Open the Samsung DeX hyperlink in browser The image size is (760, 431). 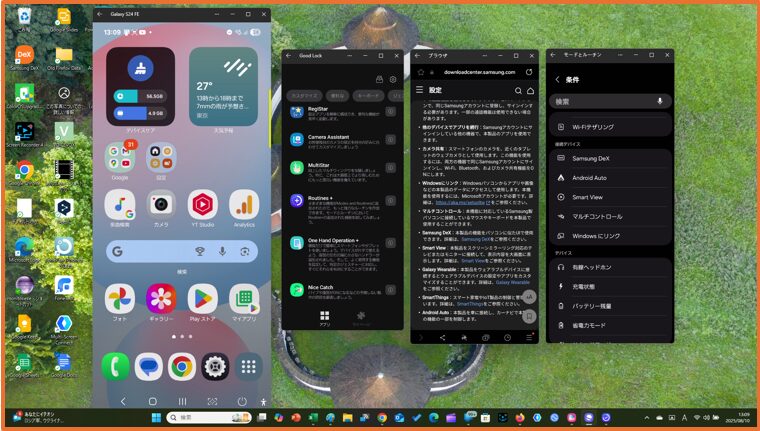click(x=477, y=239)
